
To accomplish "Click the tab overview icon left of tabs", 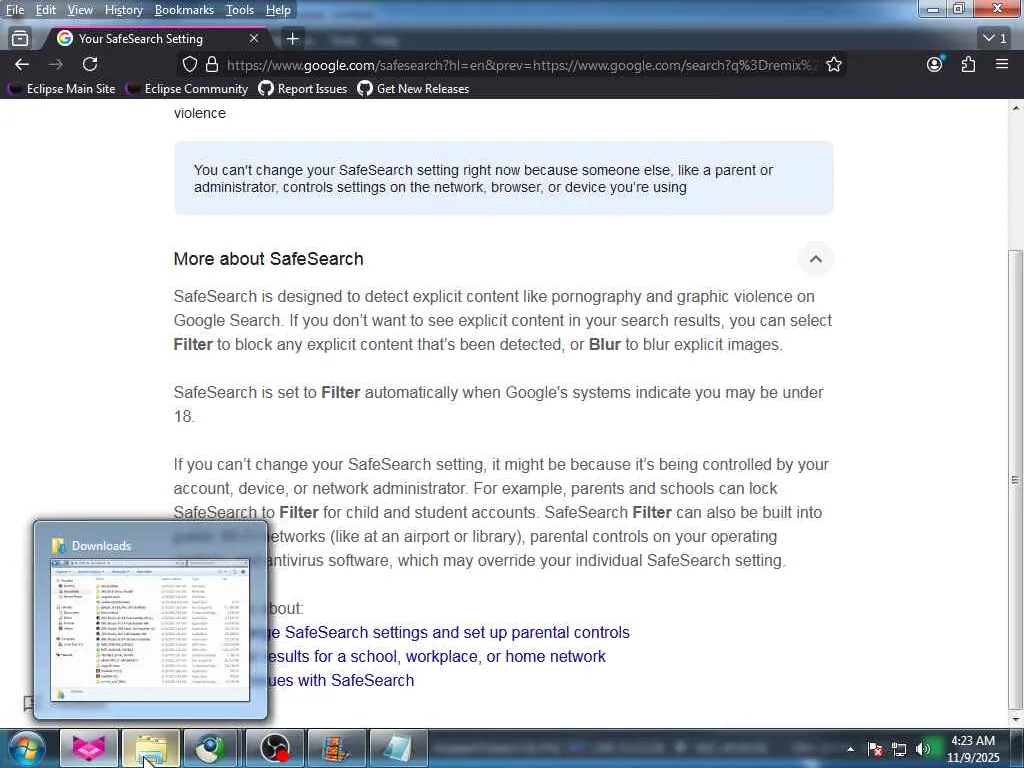I will tap(20, 39).
